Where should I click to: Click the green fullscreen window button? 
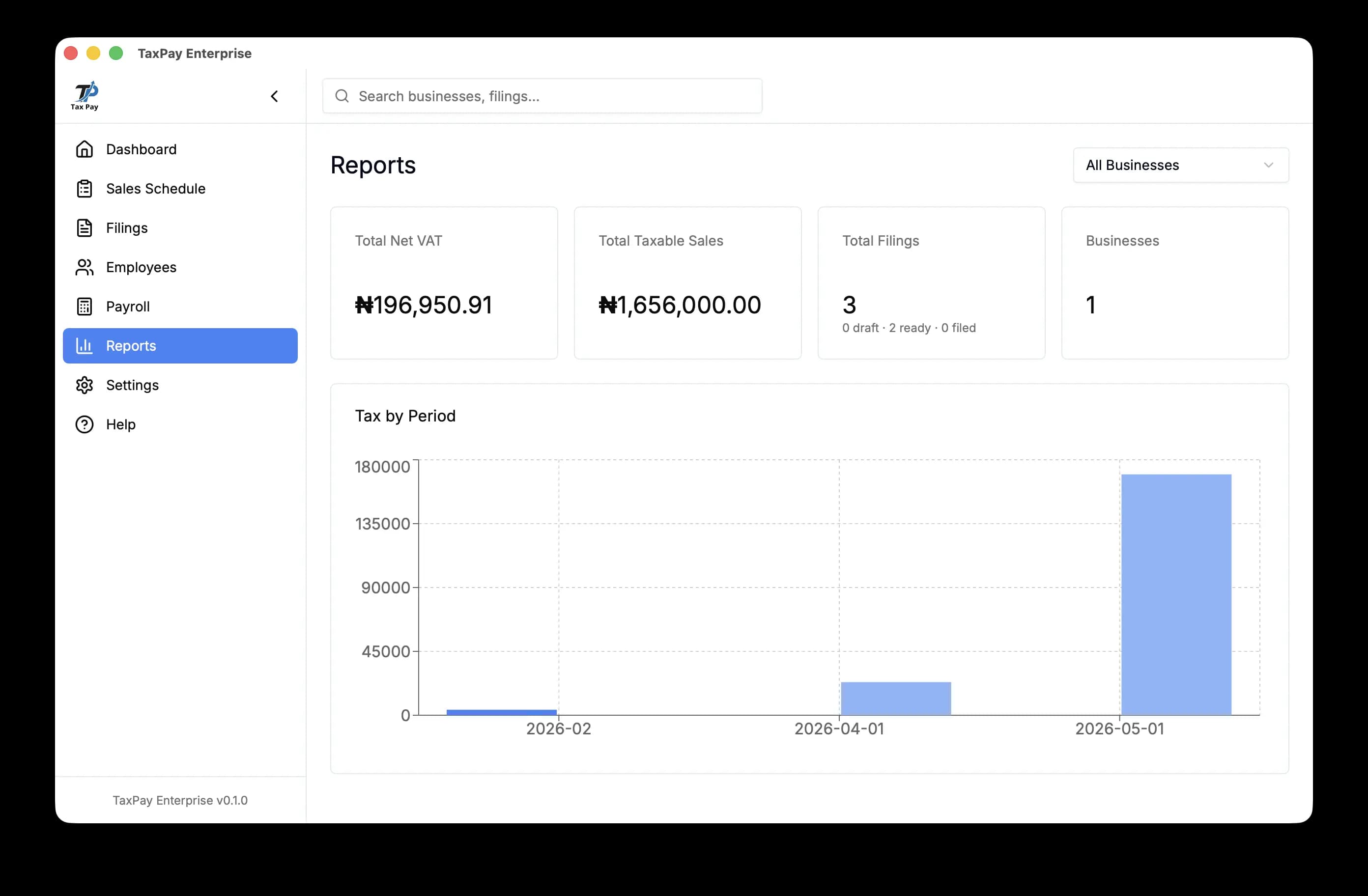116,54
